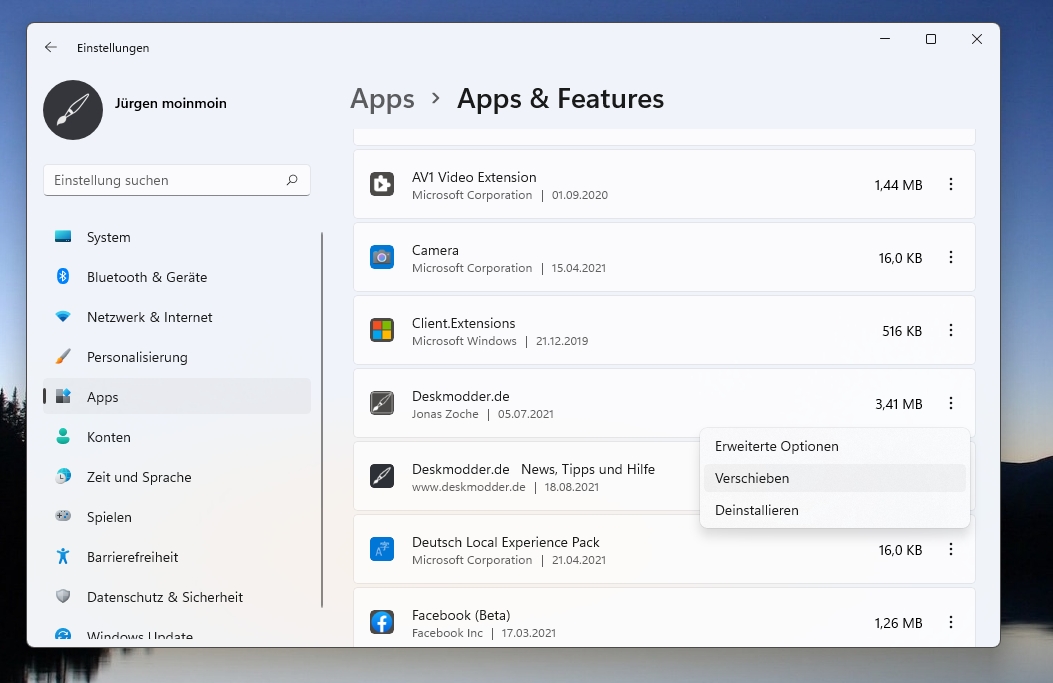Click the 1,26 MB size value

898,623
